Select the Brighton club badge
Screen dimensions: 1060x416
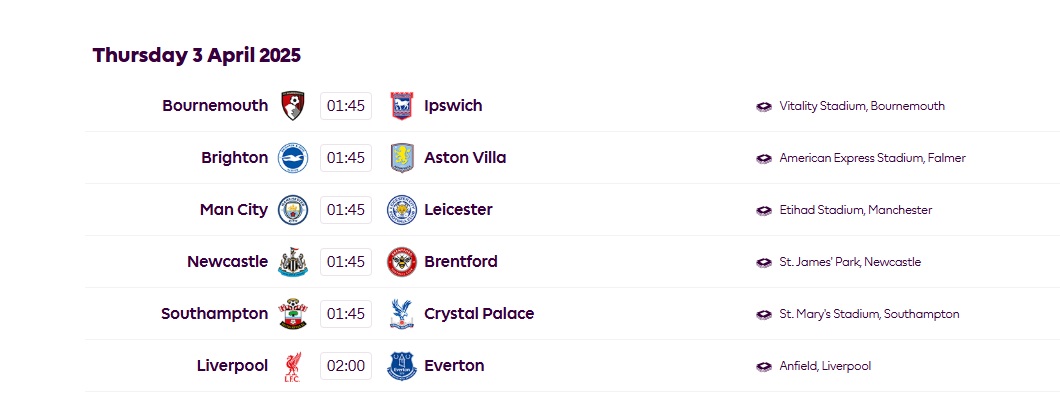pyautogui.click(x=293, y=158)
